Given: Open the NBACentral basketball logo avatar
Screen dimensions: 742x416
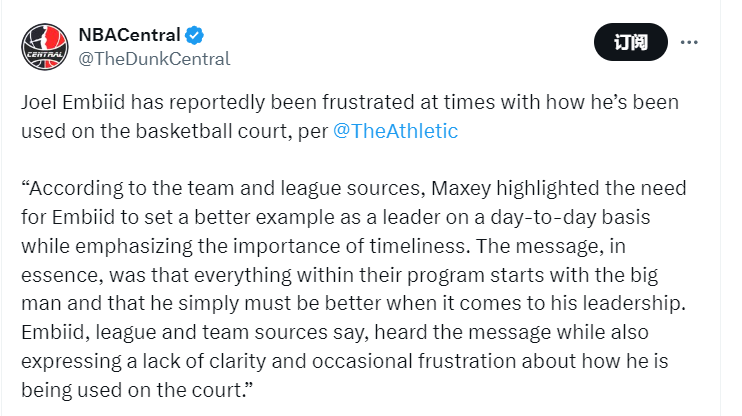Looking at the screenshot, I should pyautogui.click(x=45, y=47).
